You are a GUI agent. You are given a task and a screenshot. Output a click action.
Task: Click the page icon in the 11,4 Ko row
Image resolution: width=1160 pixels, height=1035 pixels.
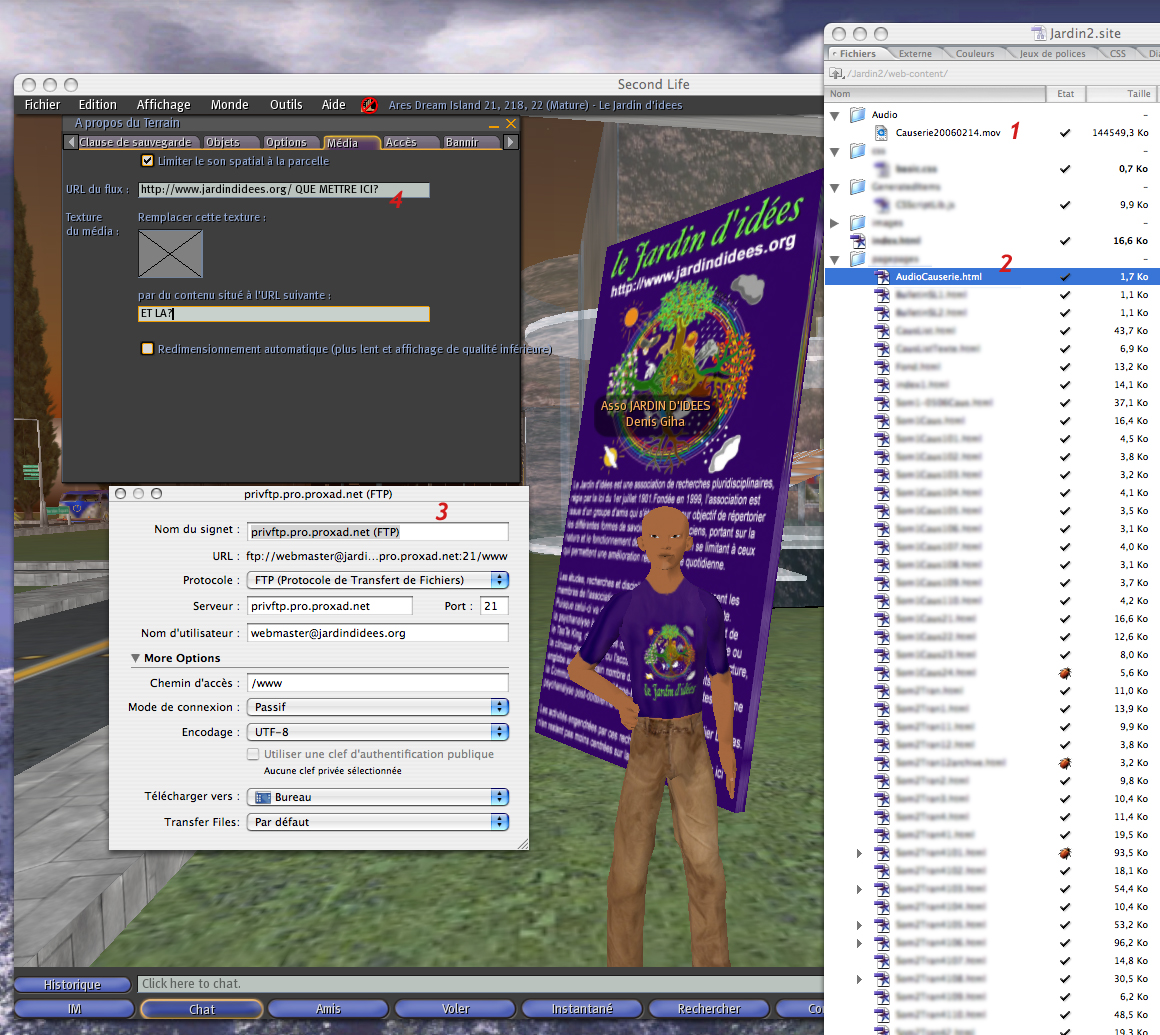click(882, 817)
